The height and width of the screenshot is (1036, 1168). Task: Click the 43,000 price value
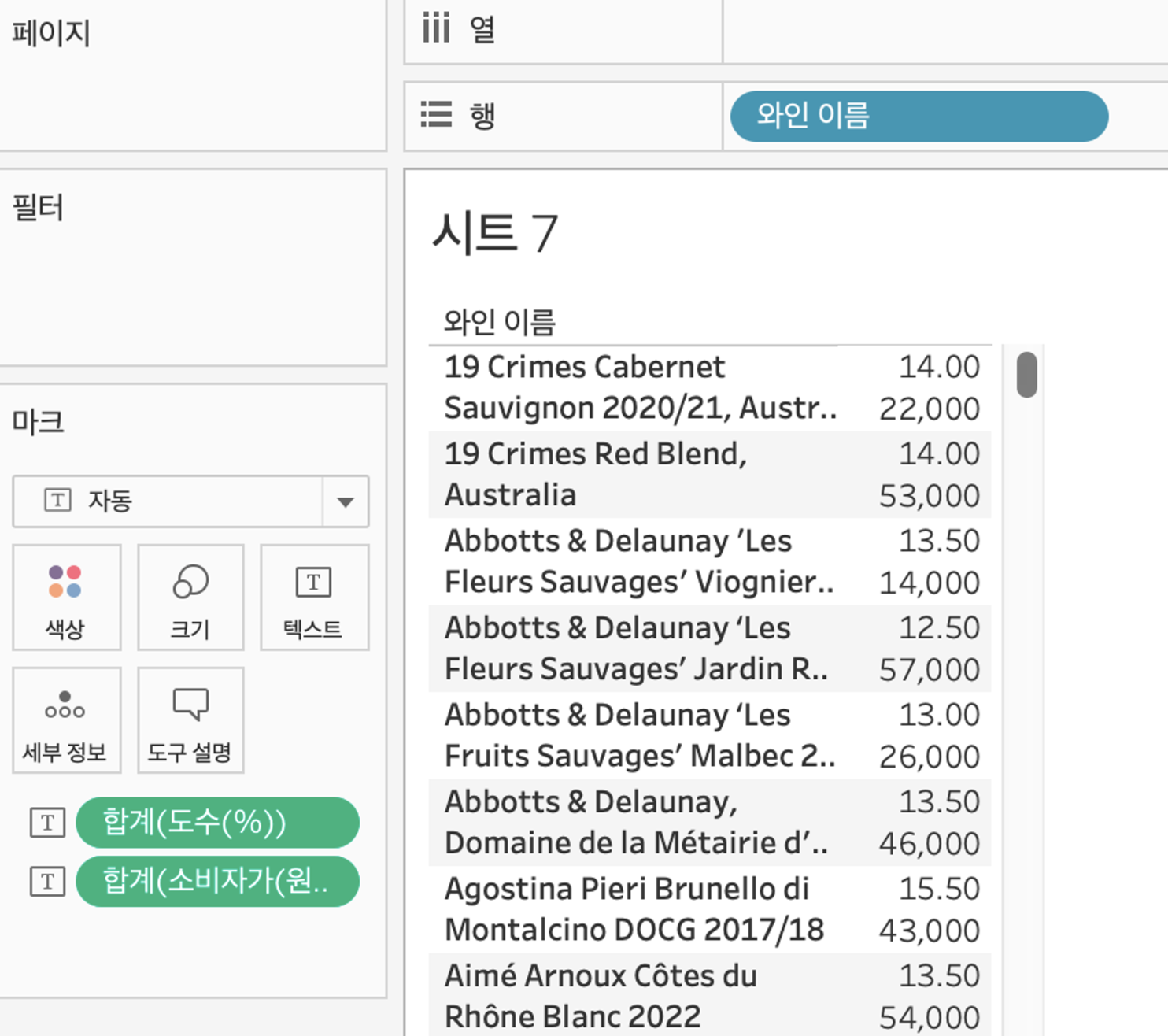pos(930,931)
